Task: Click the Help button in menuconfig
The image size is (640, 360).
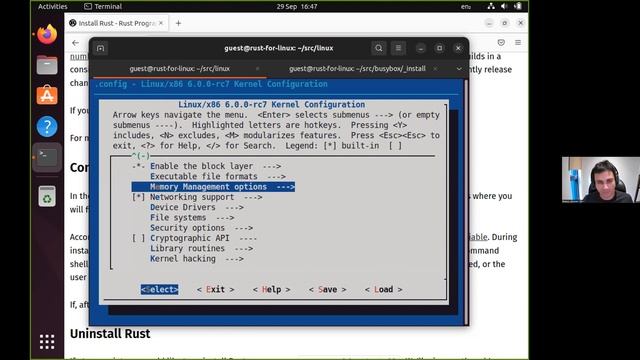Action: [x=271, y=289]
